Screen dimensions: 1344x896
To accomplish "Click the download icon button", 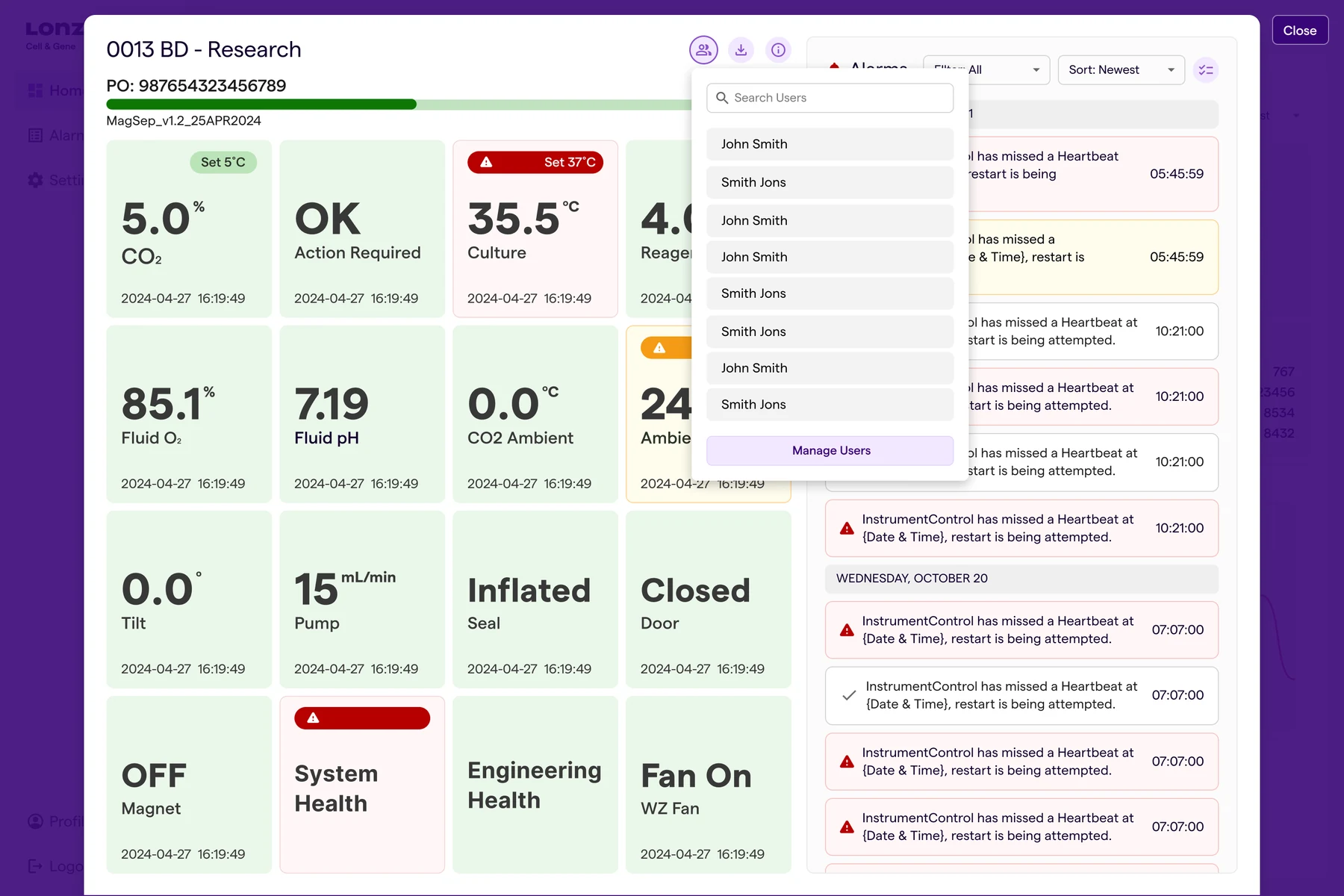I will (x=741, y=50).
